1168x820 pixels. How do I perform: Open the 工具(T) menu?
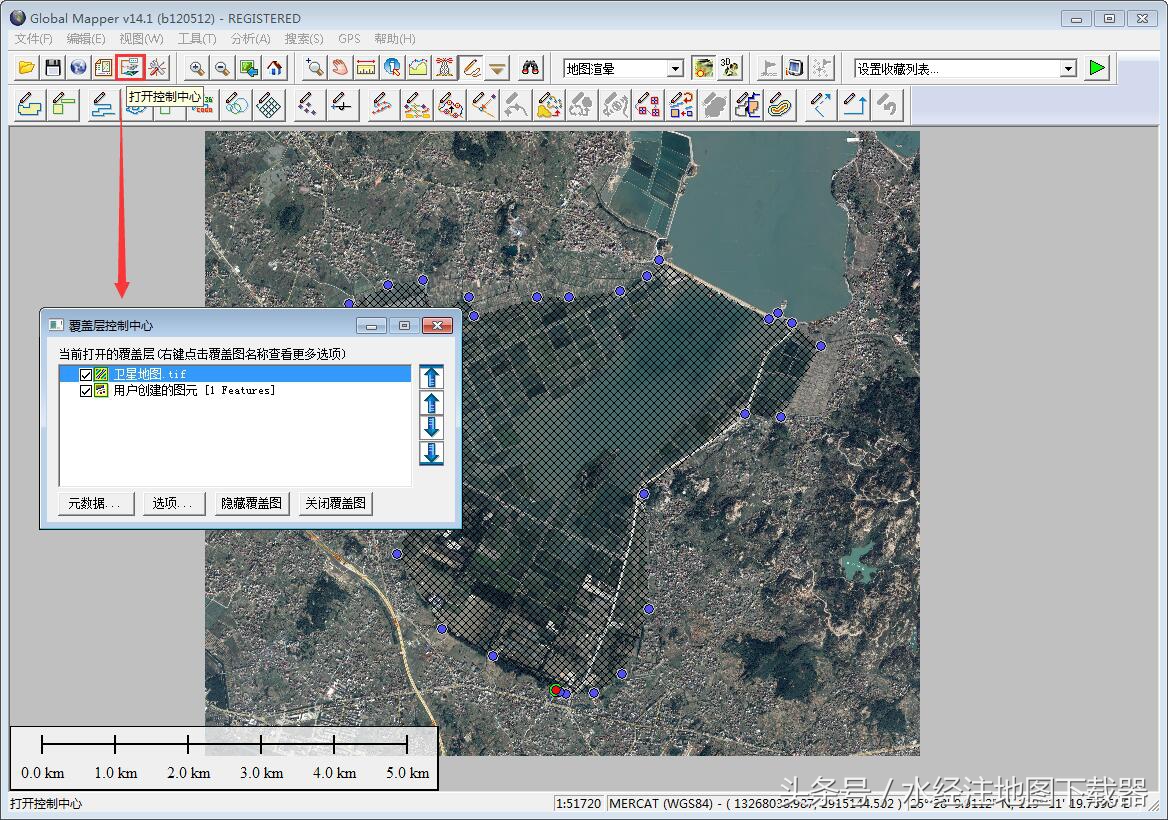pos(196,39)
